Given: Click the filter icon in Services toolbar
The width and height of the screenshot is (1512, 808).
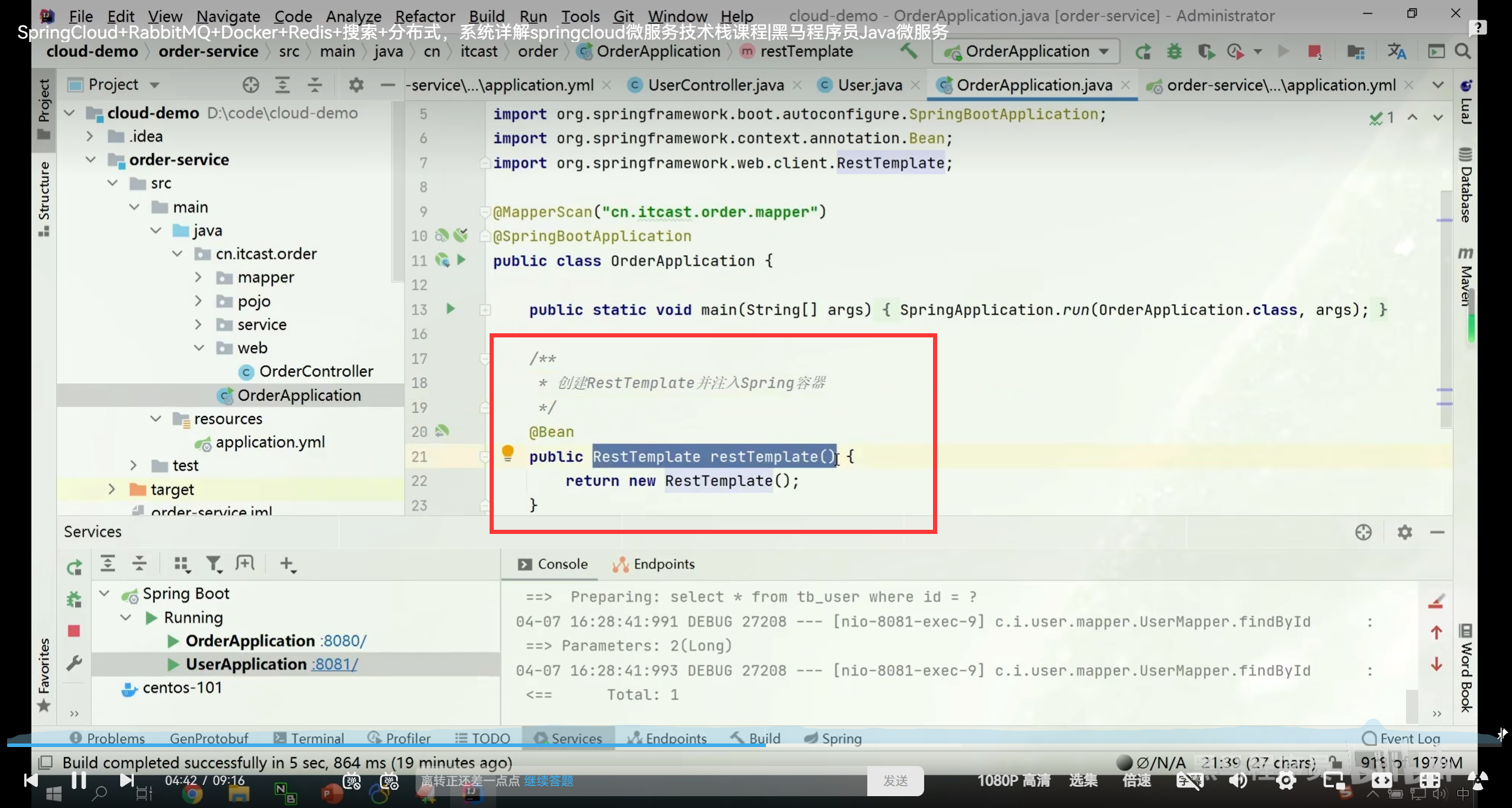Looking at the screenshot, I should click(x=213, y=564).
